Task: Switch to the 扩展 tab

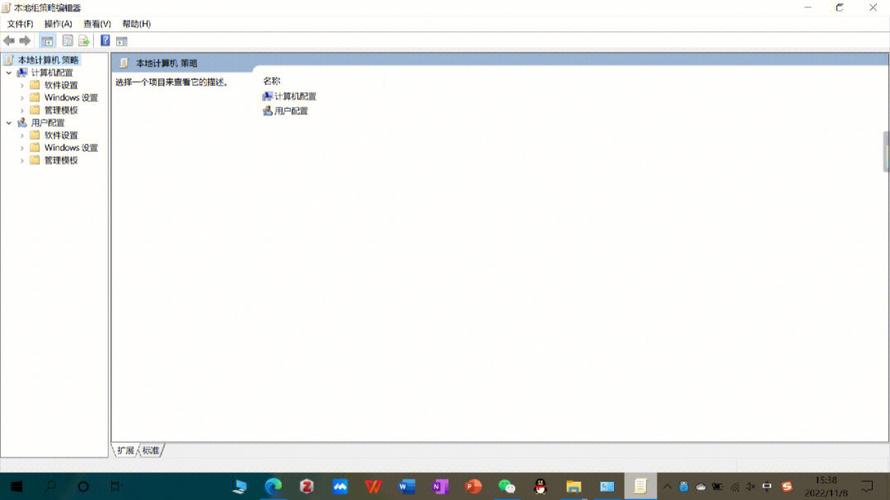Action: 125,451
